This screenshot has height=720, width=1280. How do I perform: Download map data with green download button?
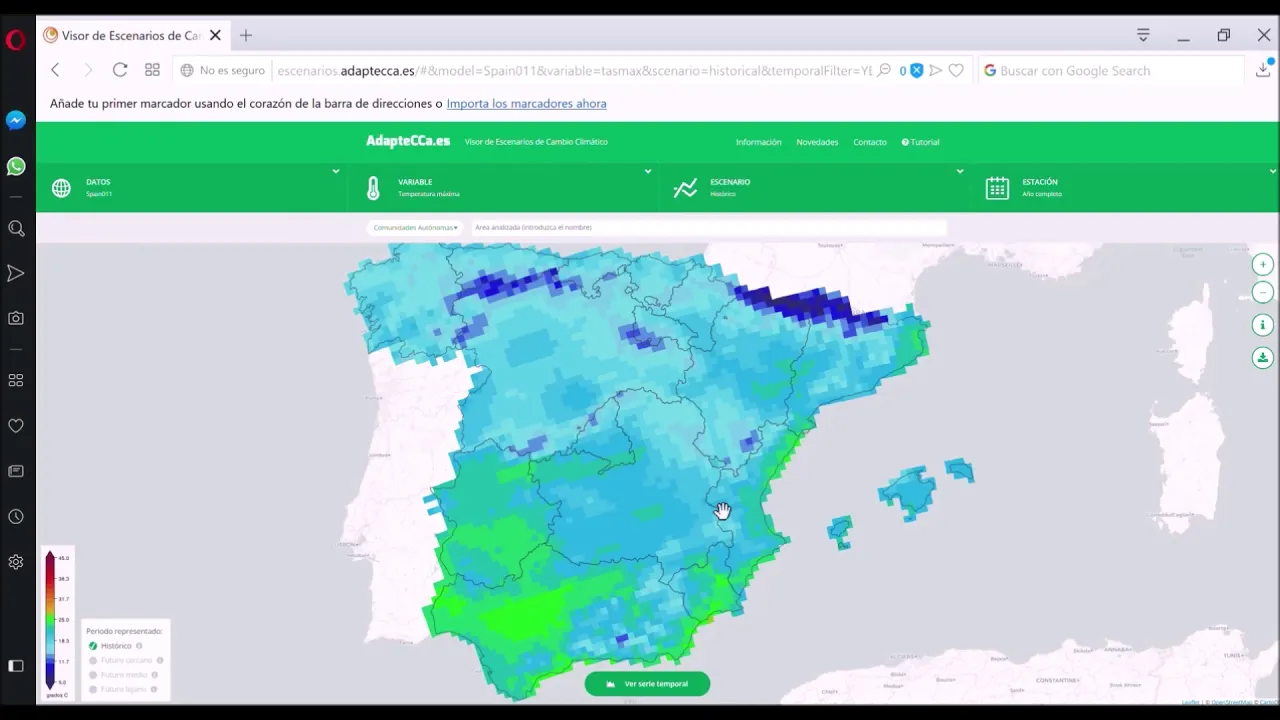[1262, 357]
